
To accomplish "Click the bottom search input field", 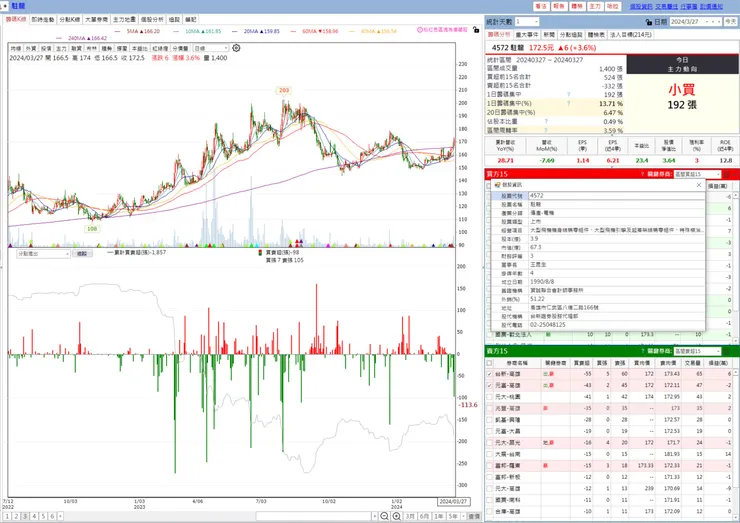I will pyautogui.click(x=314, y=516).
